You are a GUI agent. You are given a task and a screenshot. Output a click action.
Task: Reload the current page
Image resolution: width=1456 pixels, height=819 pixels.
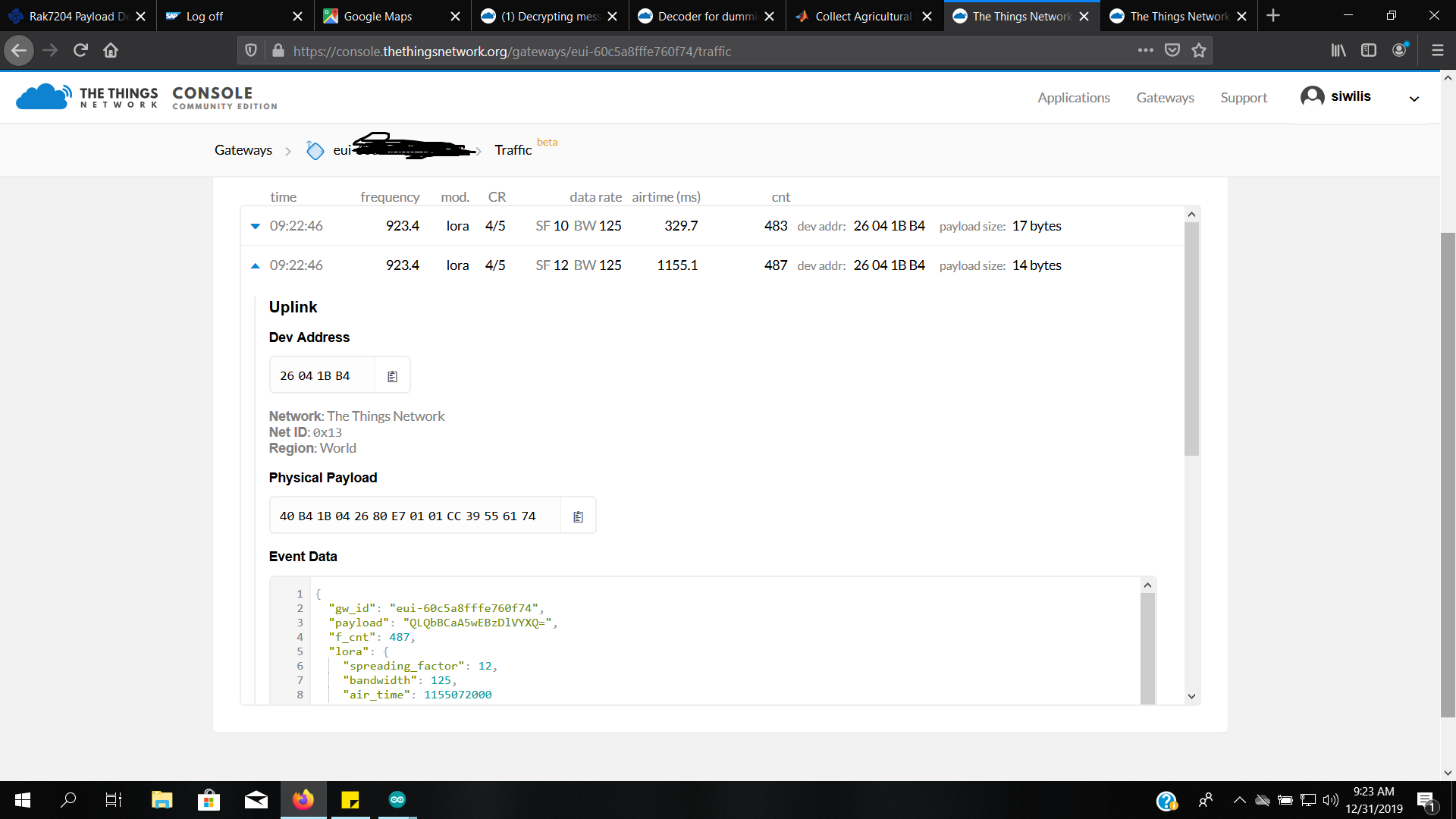(80, 51)
